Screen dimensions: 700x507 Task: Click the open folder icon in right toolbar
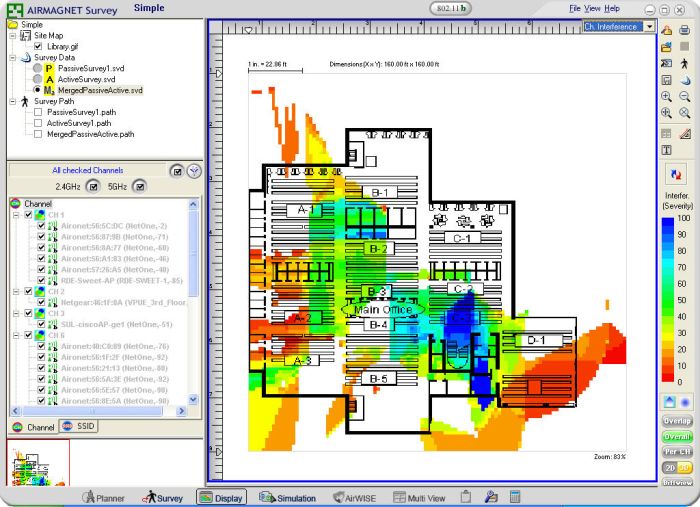(x=667, y=46)
